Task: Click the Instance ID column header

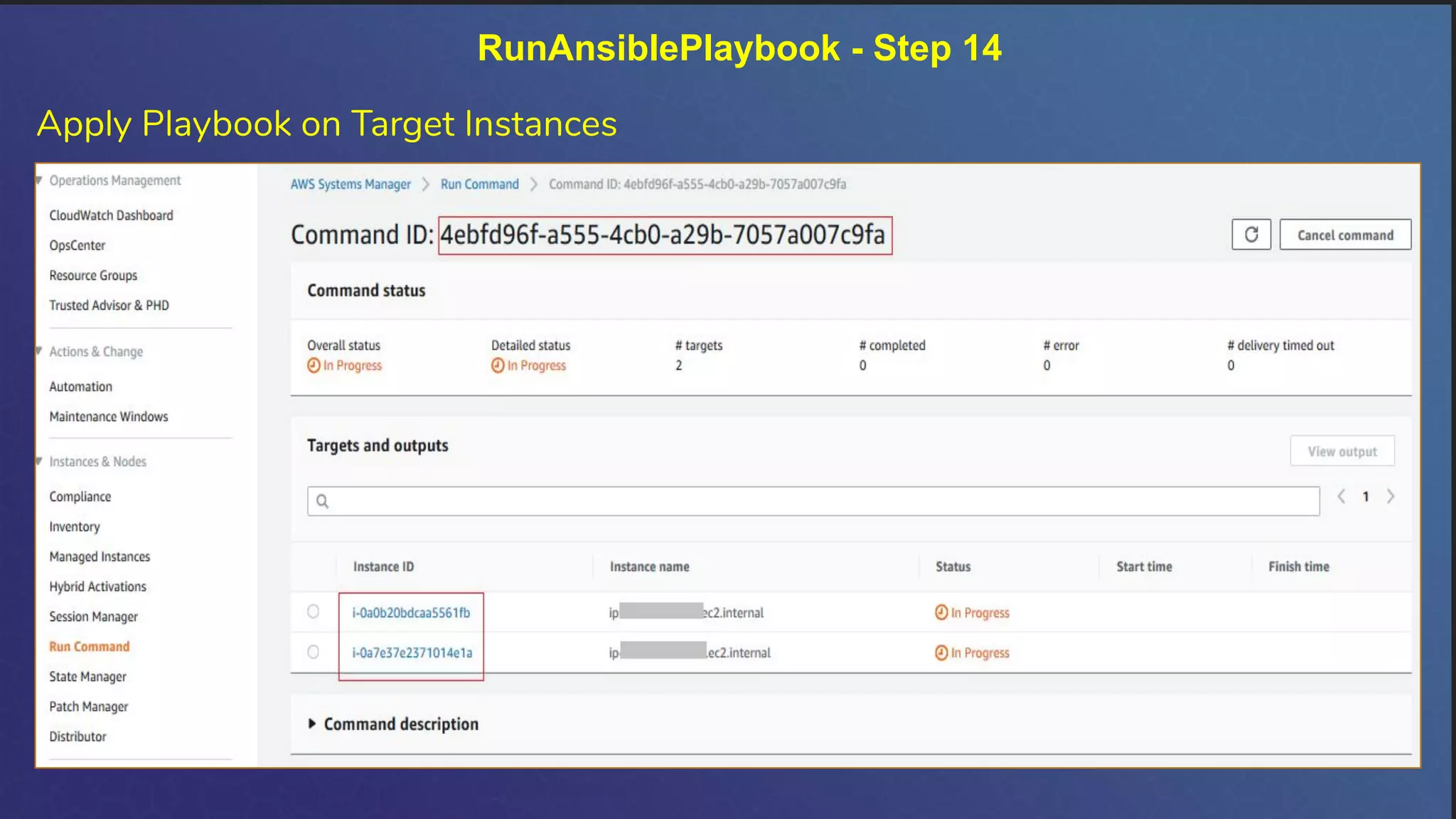Action: click(x=383, y=567)
